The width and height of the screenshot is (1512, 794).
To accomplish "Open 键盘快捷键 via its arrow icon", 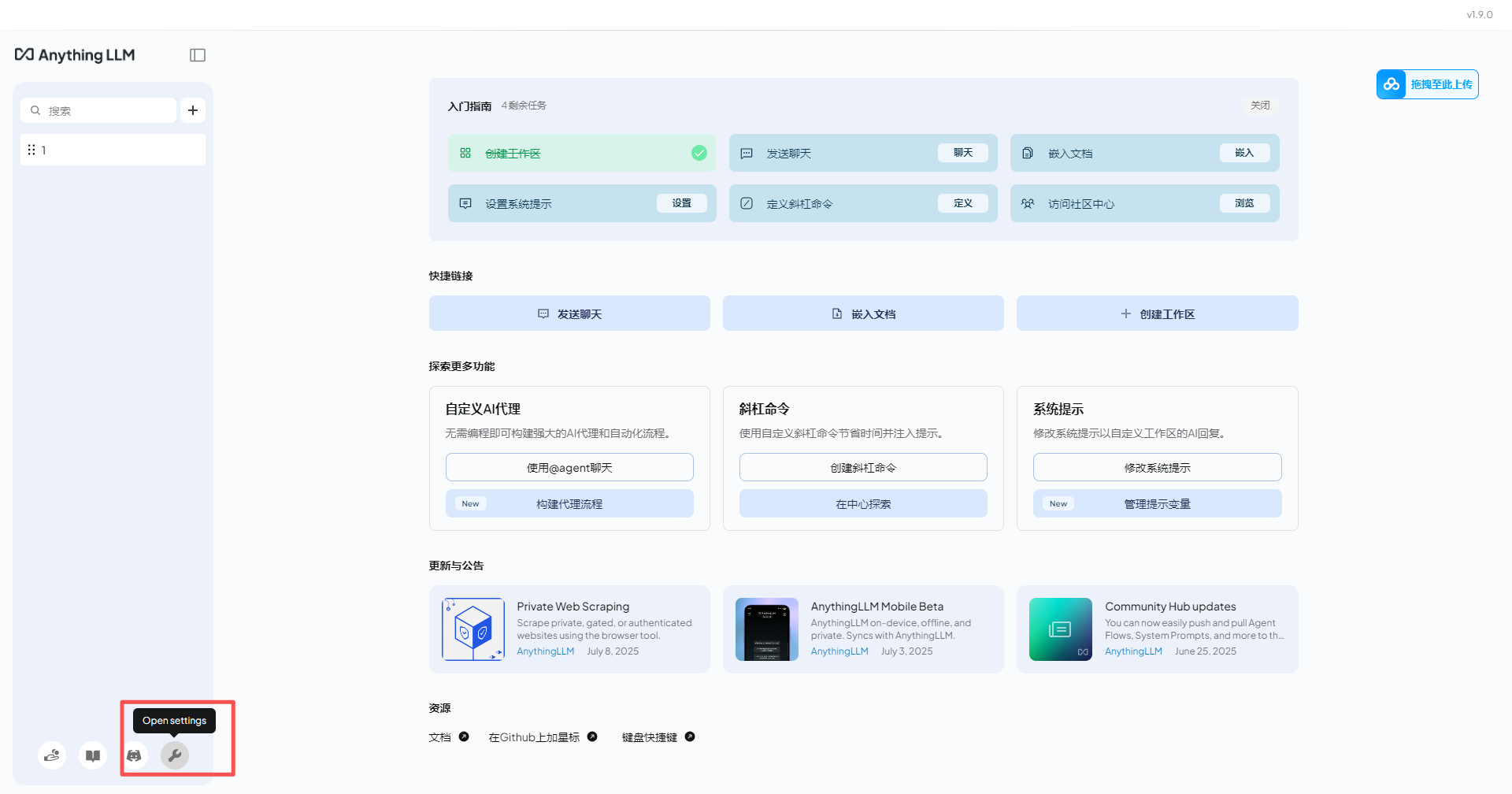I will [x=689, y=736].
